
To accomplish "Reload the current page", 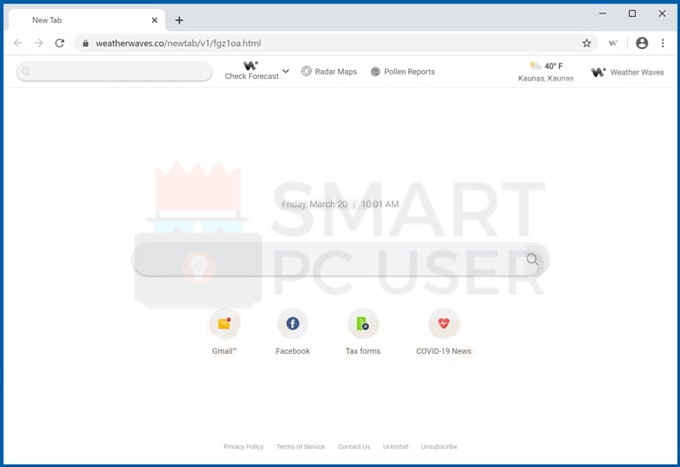I will coord(59,43).
